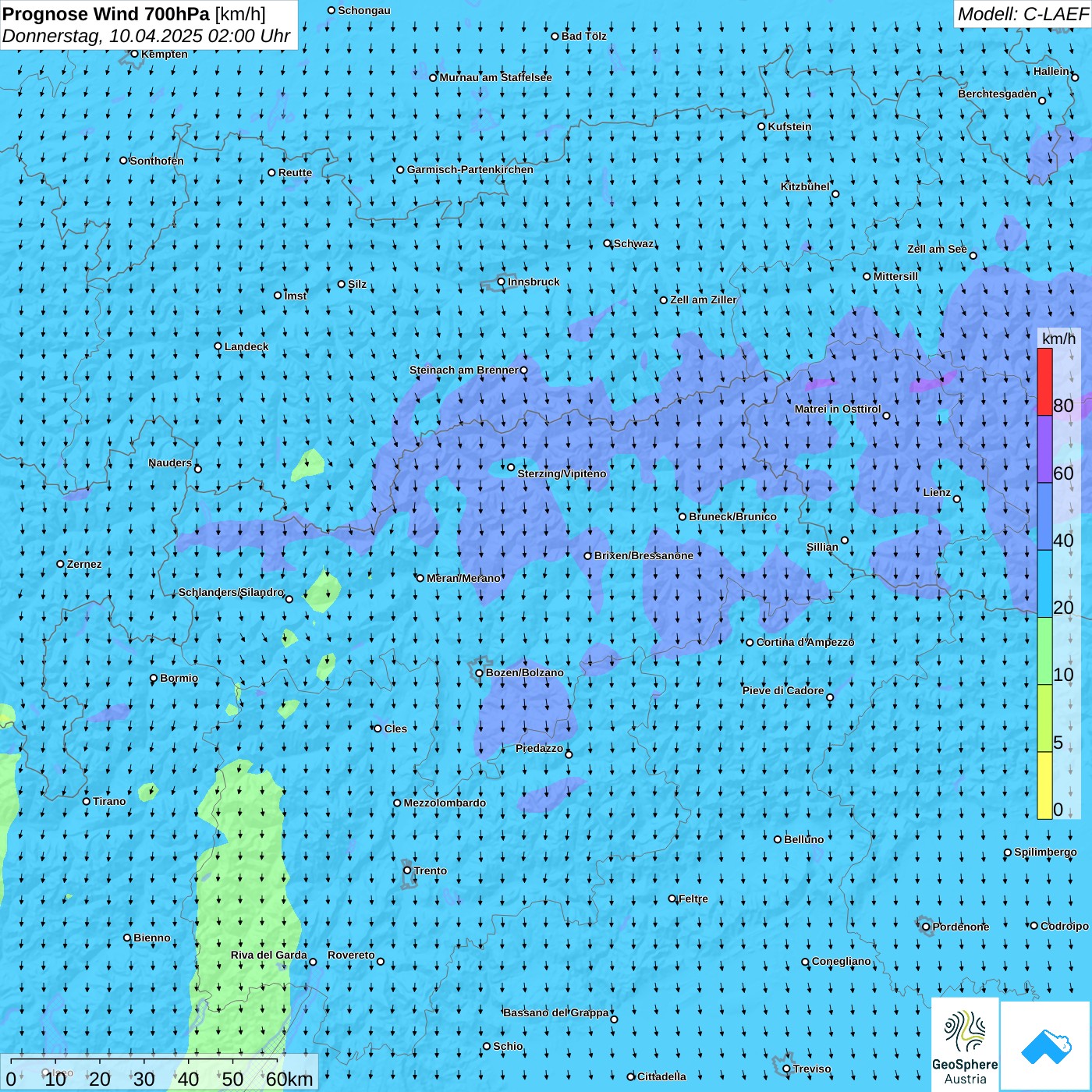The width and height of the screenshot is (1092, 1092).
Task: Click the Lienz city marker
Action: (957, 499)
